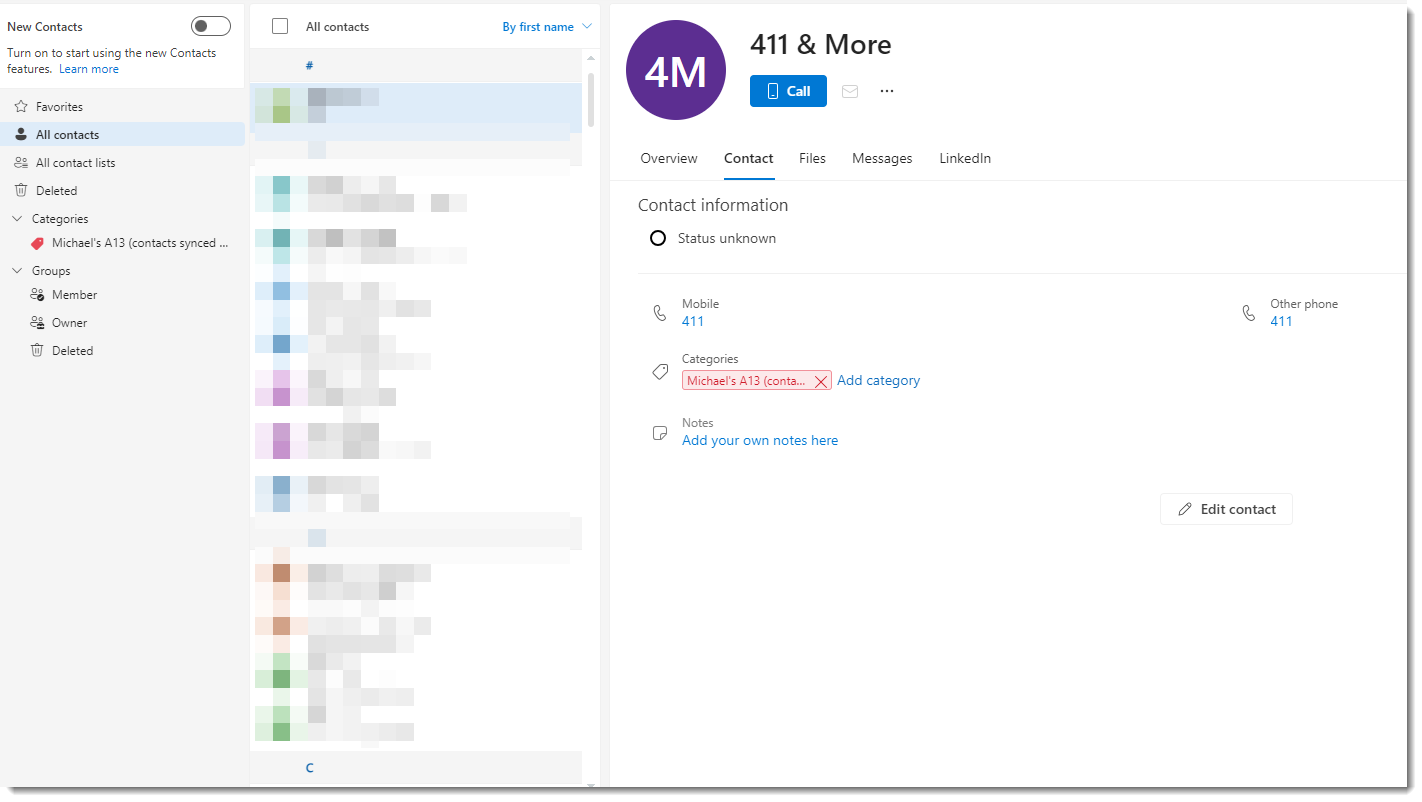This screenshot has height=802, width=1422.
Task: Click the Learn more link
Action: pos(89,69)
